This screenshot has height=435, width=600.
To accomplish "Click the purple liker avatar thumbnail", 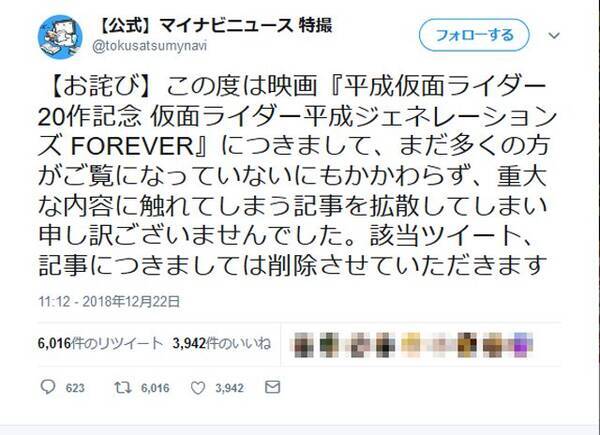I will (521, 345).
